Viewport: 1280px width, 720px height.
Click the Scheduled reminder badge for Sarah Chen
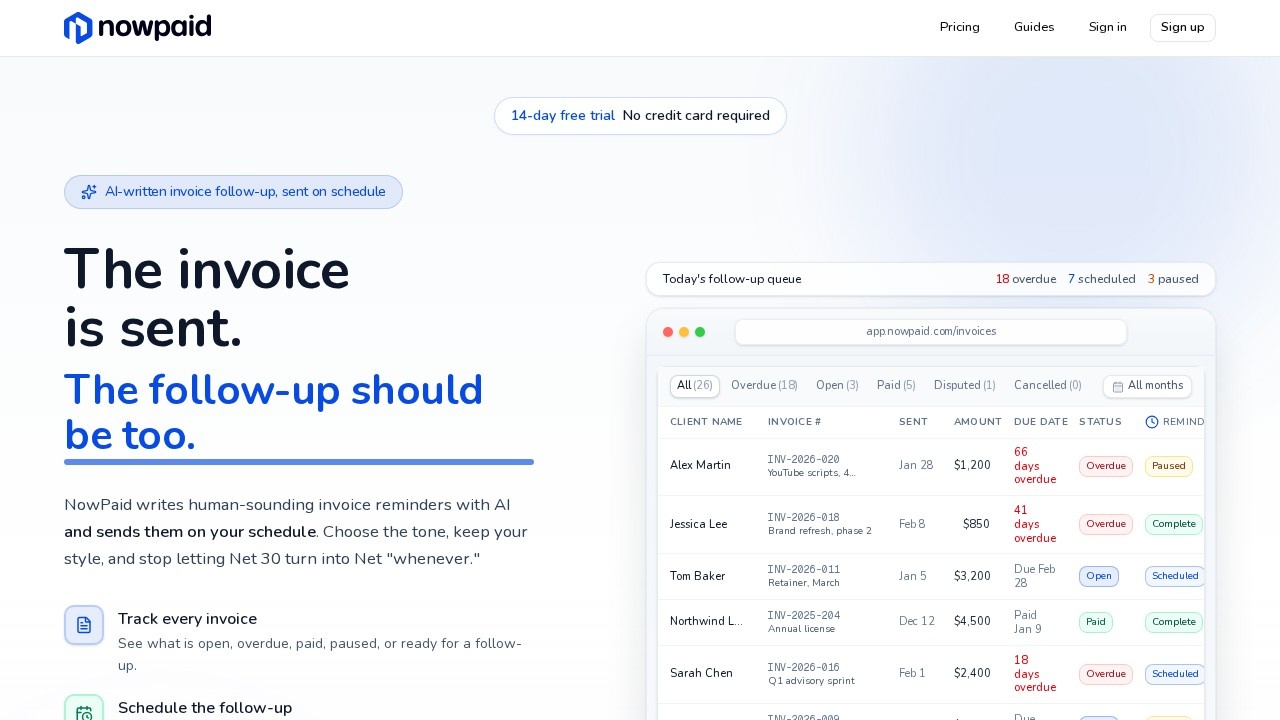pos(1175,674)
